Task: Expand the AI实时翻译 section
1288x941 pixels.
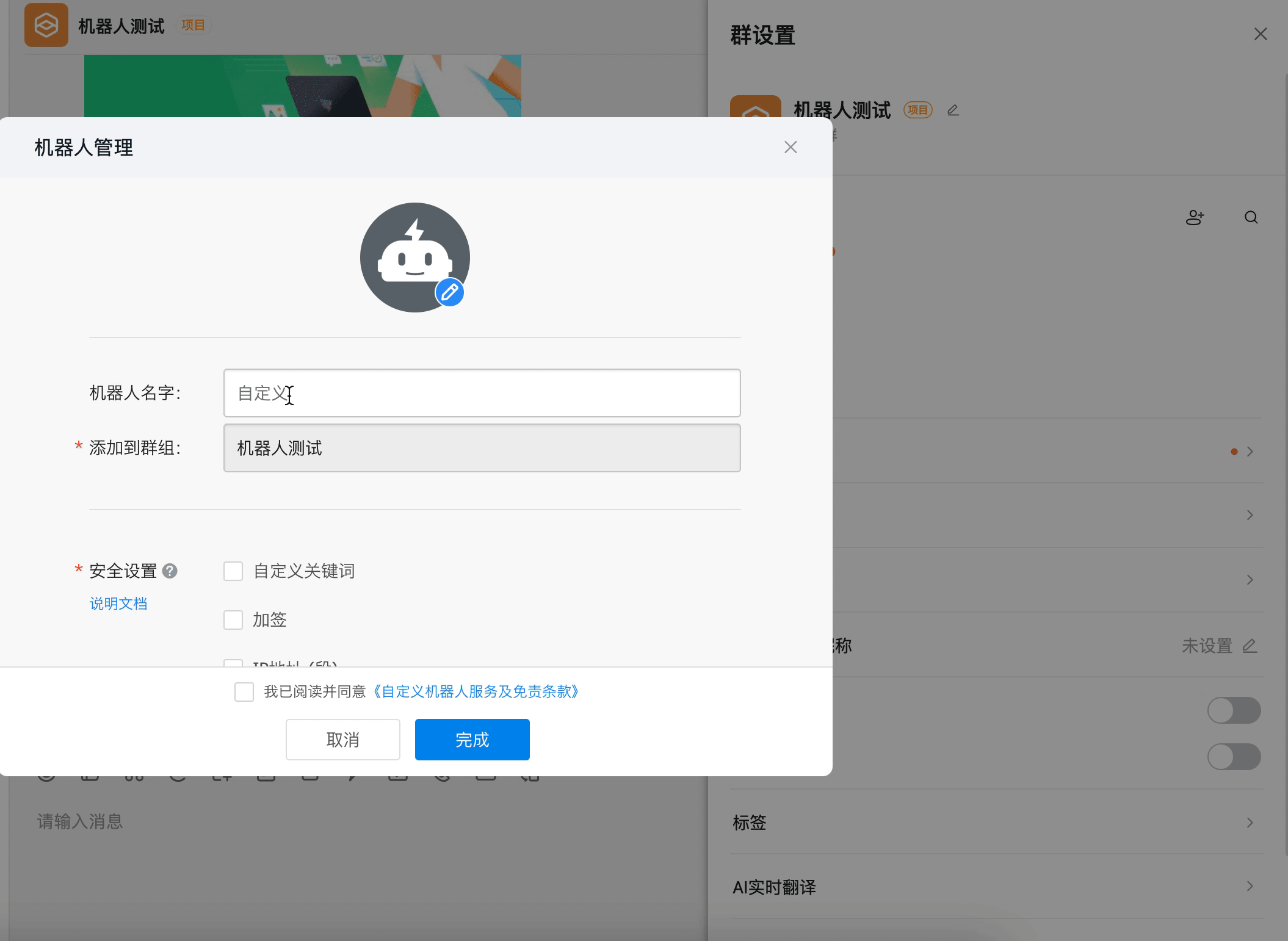Action: click(1249, 887)
